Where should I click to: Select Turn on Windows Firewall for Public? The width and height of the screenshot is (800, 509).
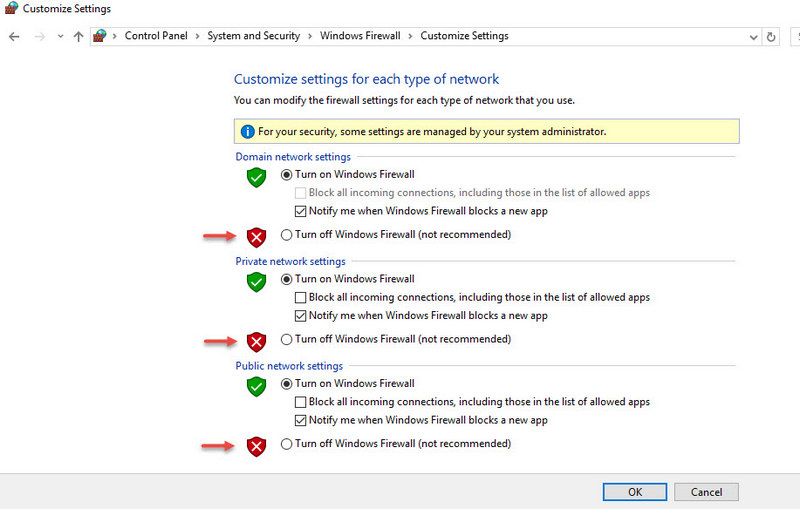(287, 384)
